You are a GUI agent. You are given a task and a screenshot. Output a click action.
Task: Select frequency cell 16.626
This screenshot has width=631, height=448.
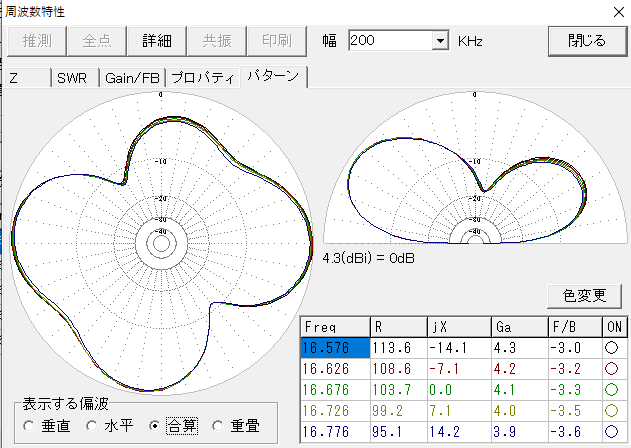[x=335, y=369]
